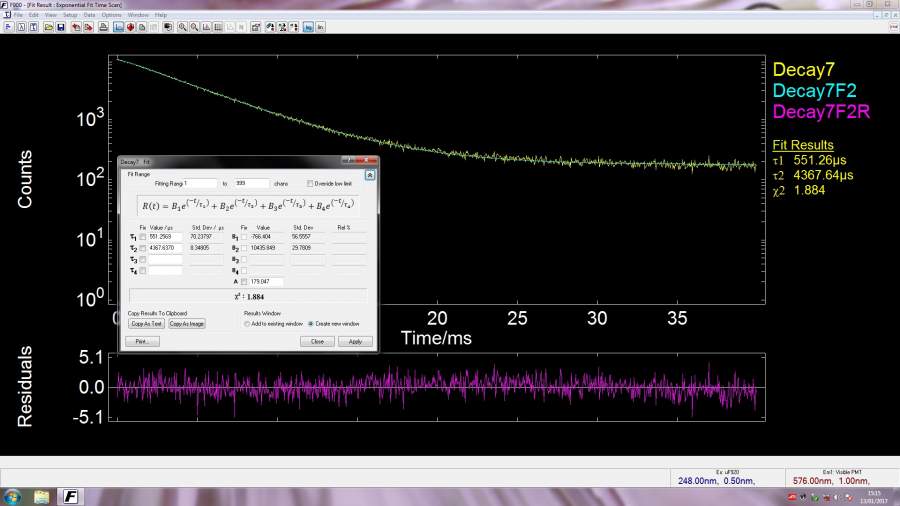Open the Data menu
The image size is (900, 506).
(x=90, y=15)
